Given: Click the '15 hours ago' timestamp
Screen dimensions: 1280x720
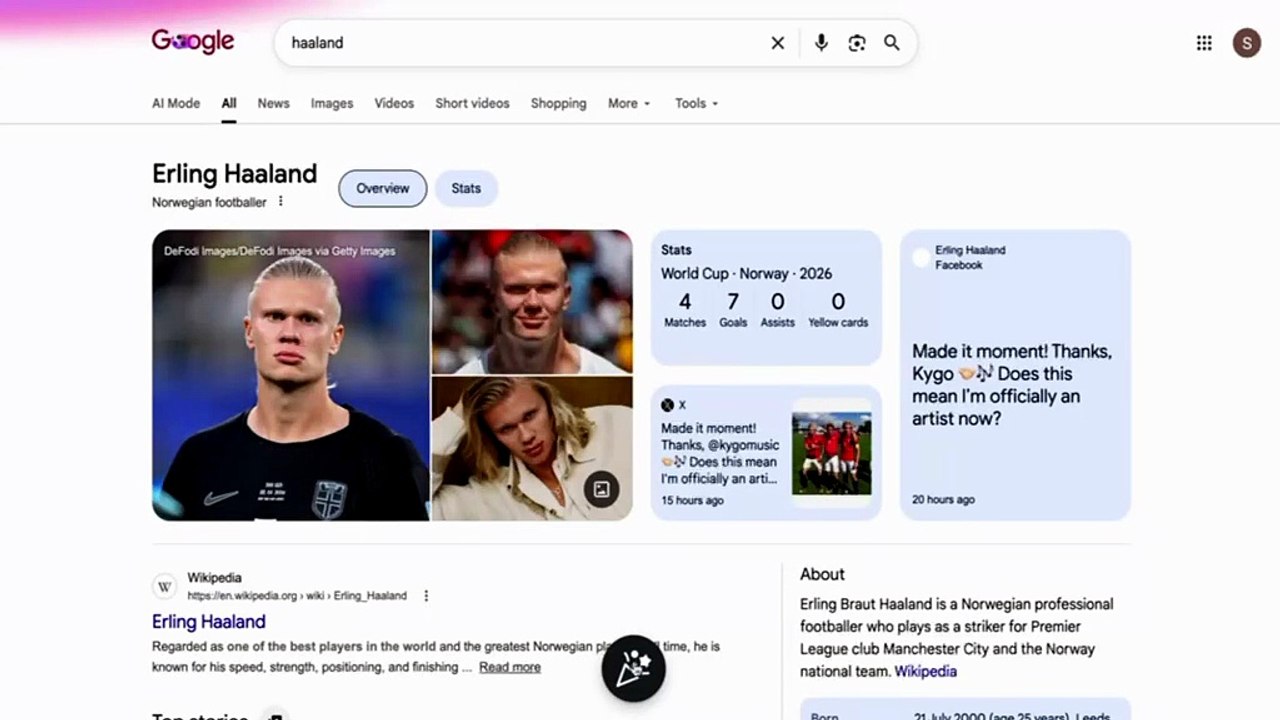Looking at the screenshot, I should [692, 500].
